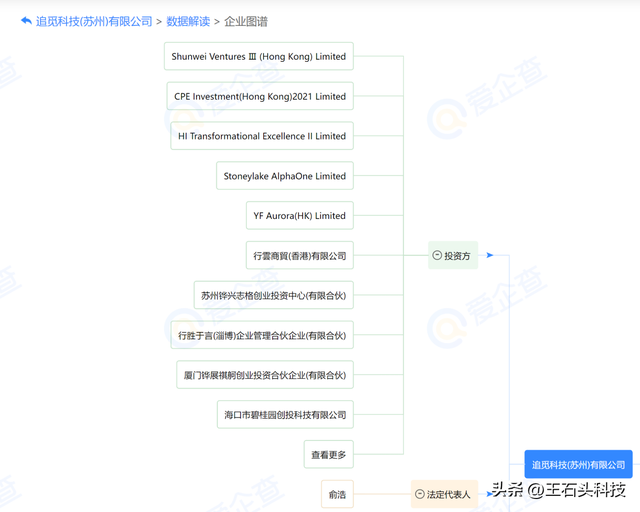Collapse the 投资方 category node

pos(437,255)
